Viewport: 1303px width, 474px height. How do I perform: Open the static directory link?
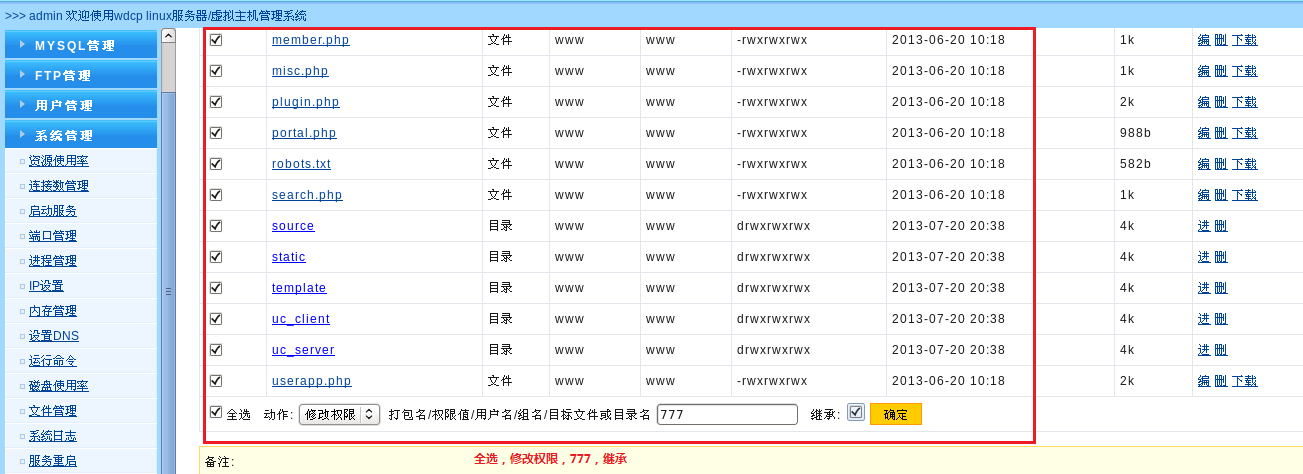click(289, 257)
